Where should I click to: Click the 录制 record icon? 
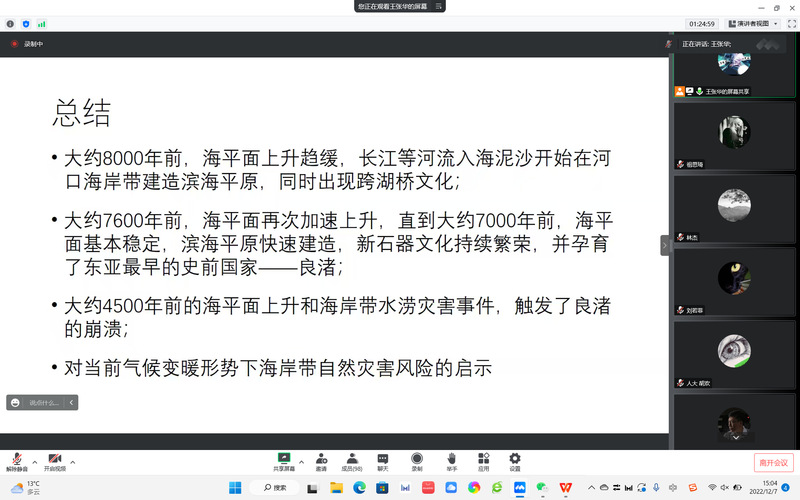click(417, 460)
